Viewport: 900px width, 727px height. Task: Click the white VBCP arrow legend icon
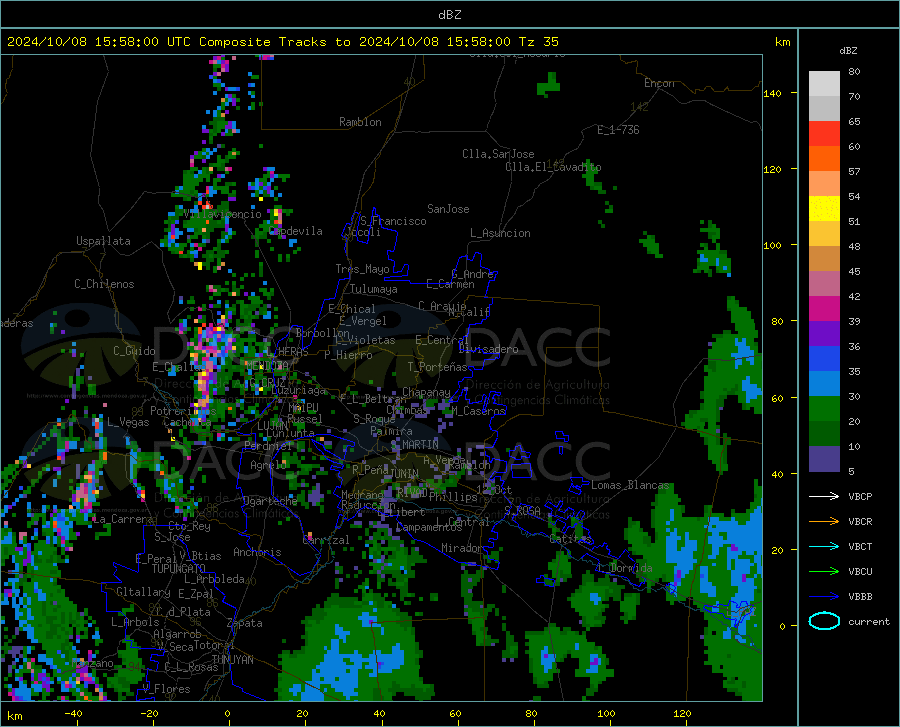[824, 496]
